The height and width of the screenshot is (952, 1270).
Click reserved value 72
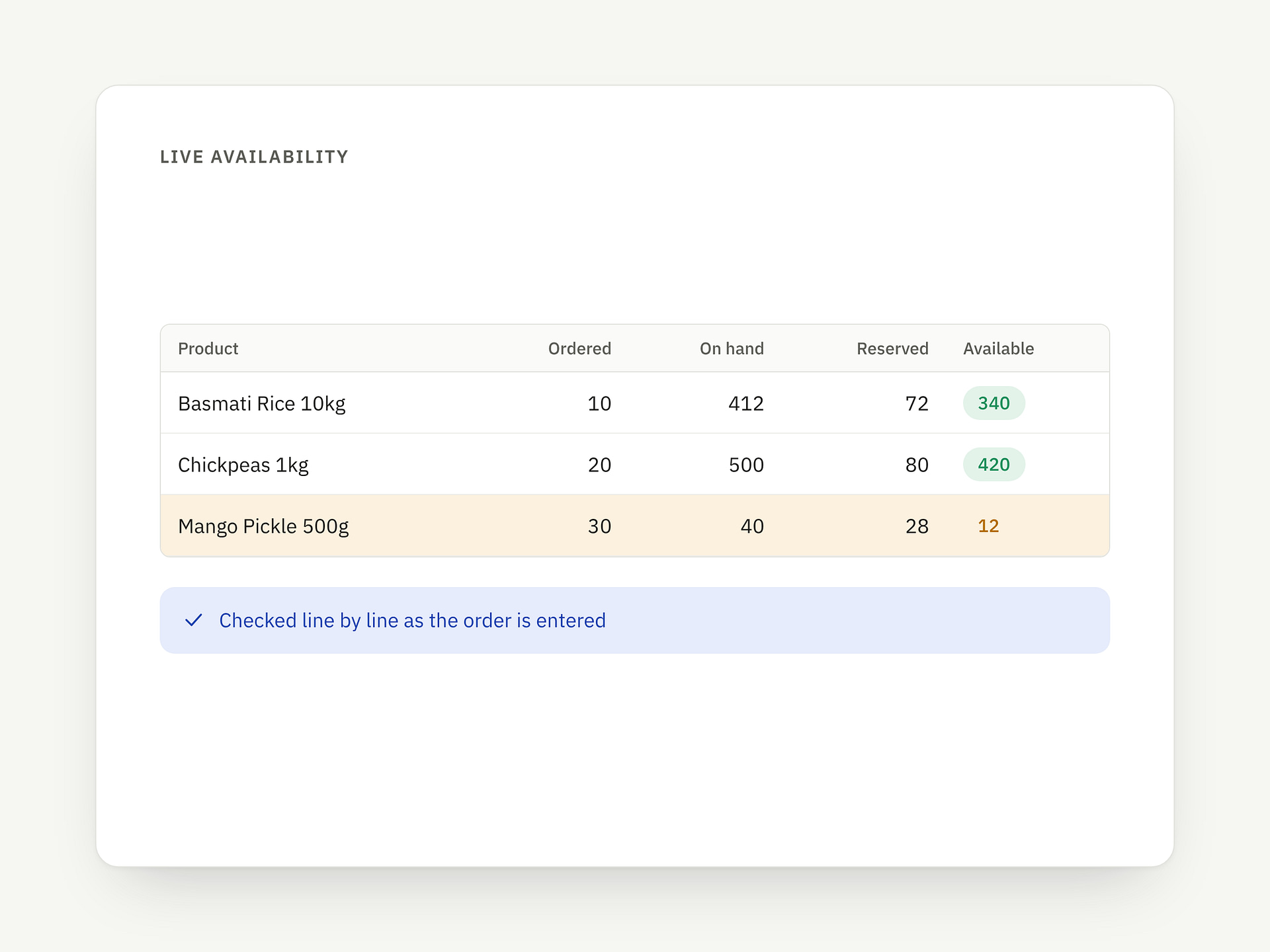(917, 403)
